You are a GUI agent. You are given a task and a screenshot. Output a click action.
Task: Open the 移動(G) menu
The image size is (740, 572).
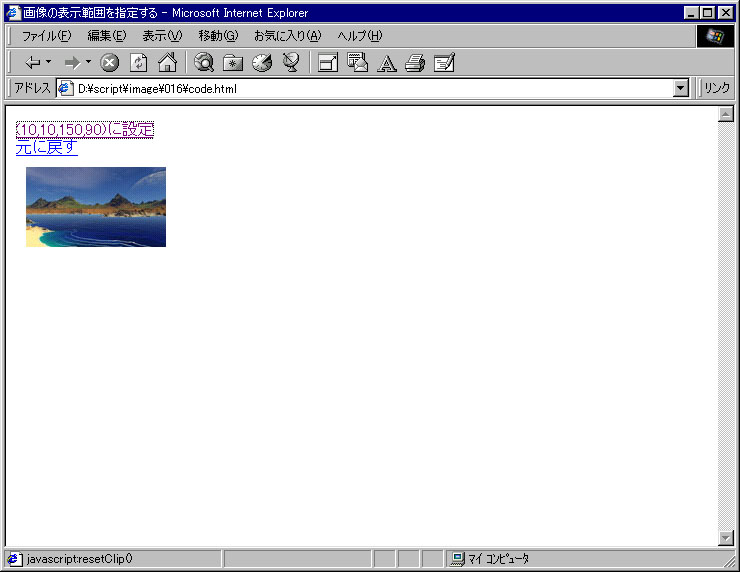218,36
